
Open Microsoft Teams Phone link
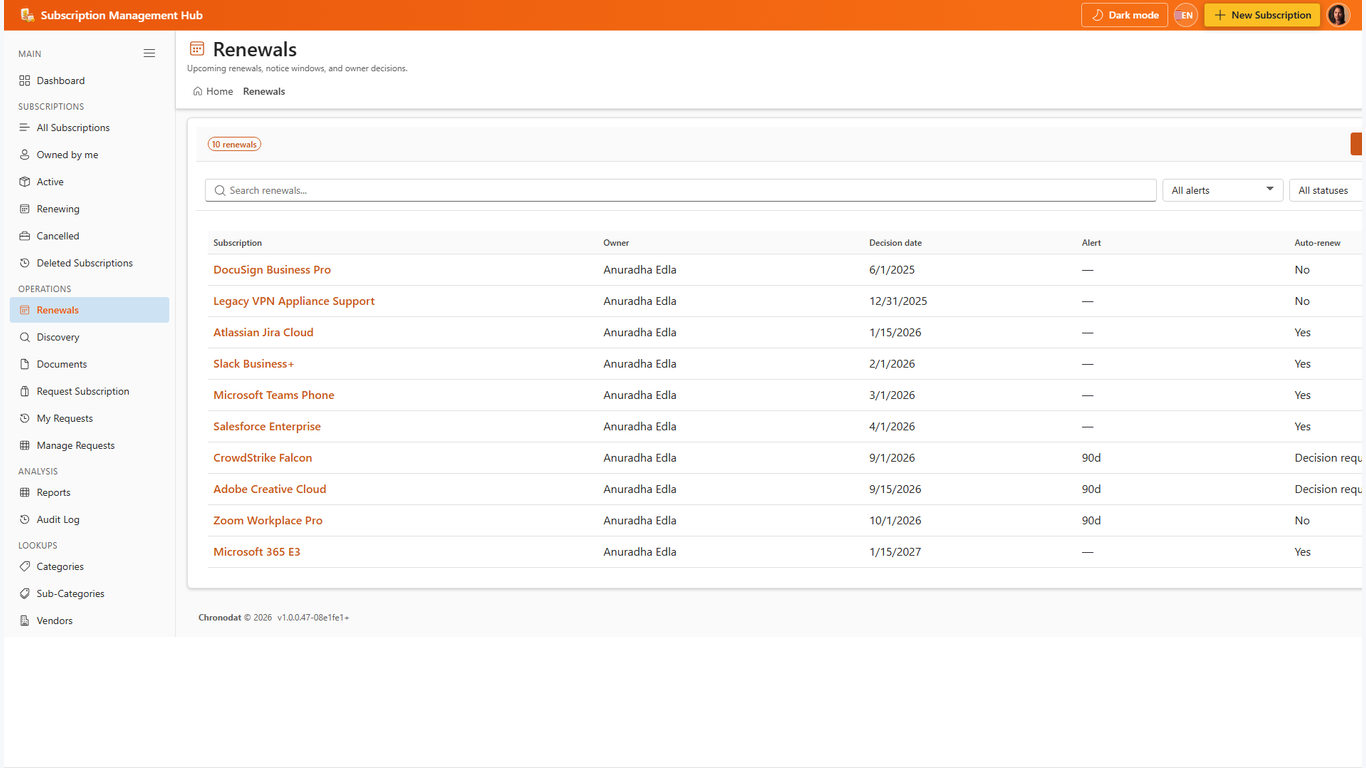(x=274, y=395)
